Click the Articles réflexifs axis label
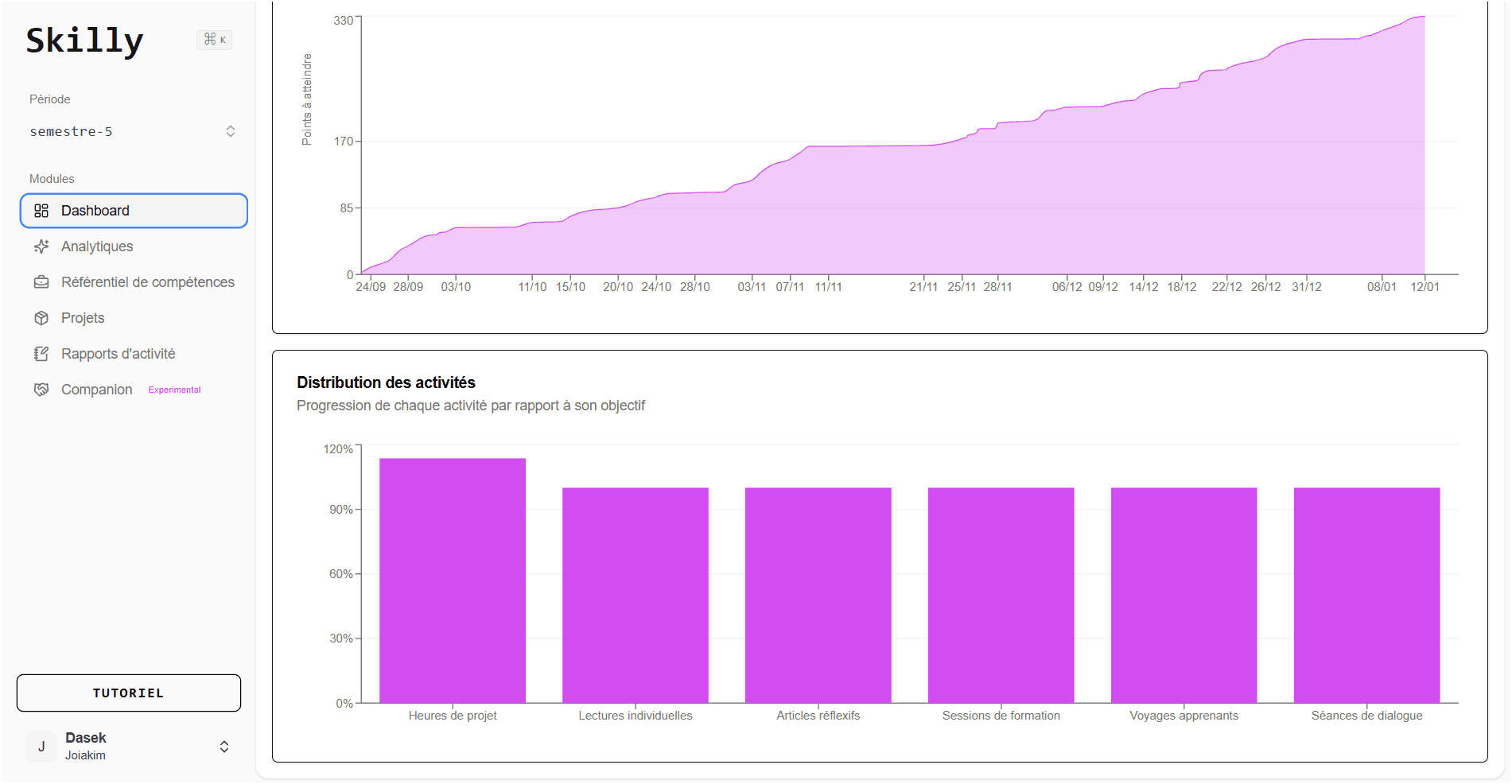The width and height of the screenshot is (1512, 784). 818,716
